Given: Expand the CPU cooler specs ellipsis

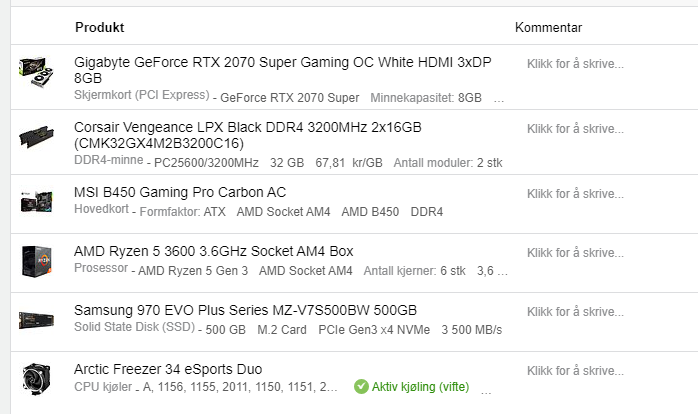Looking at the screenshot, I should pos(486,390).
